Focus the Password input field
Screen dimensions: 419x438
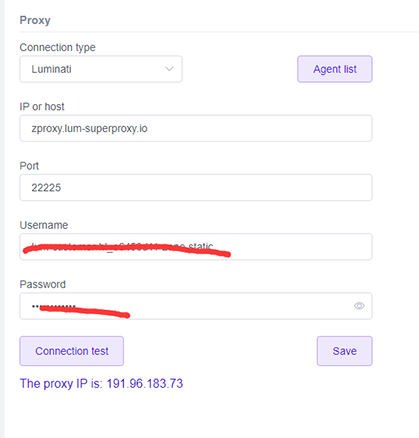(x=196, y=306)
